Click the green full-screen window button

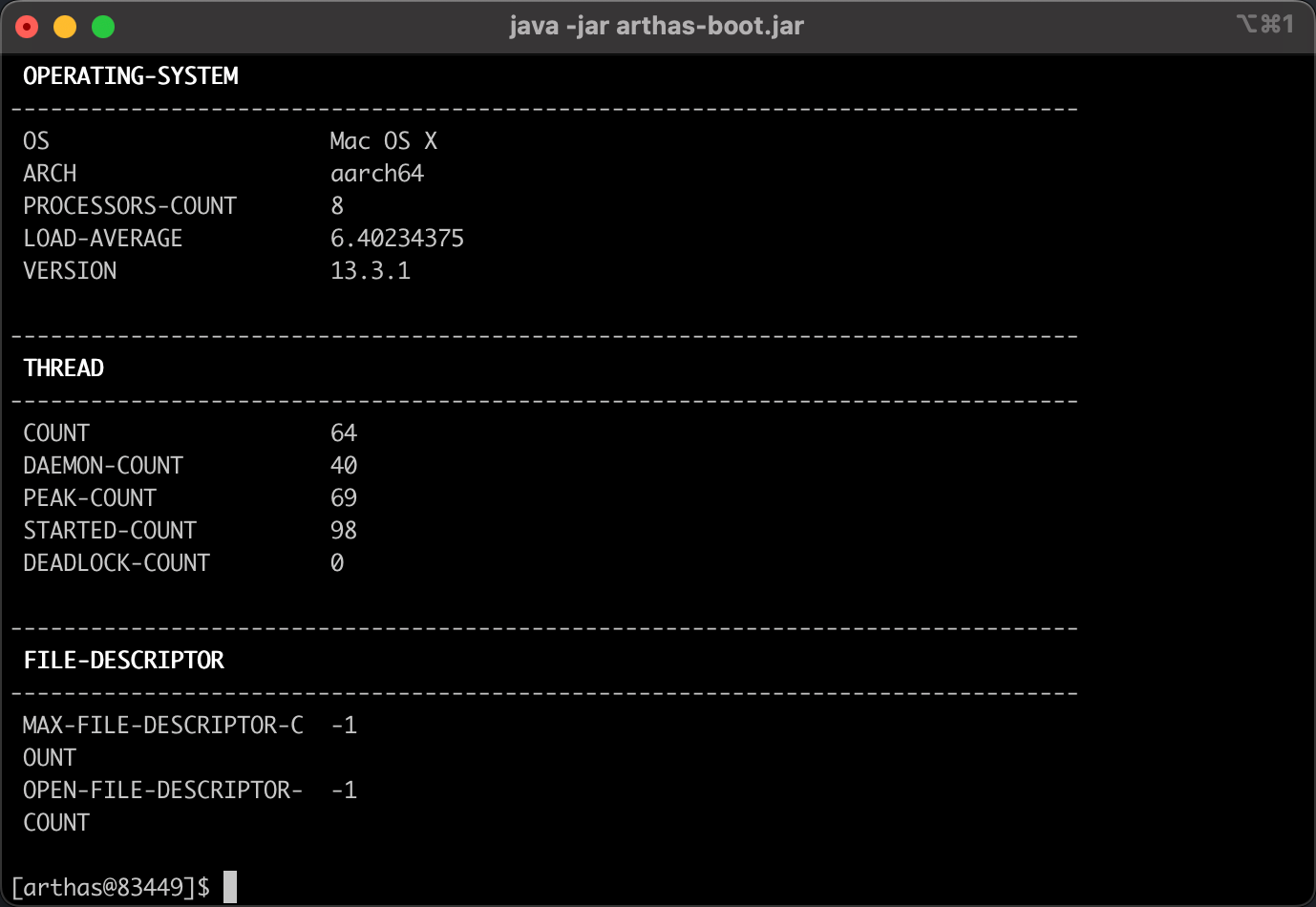tap(103, 27)
